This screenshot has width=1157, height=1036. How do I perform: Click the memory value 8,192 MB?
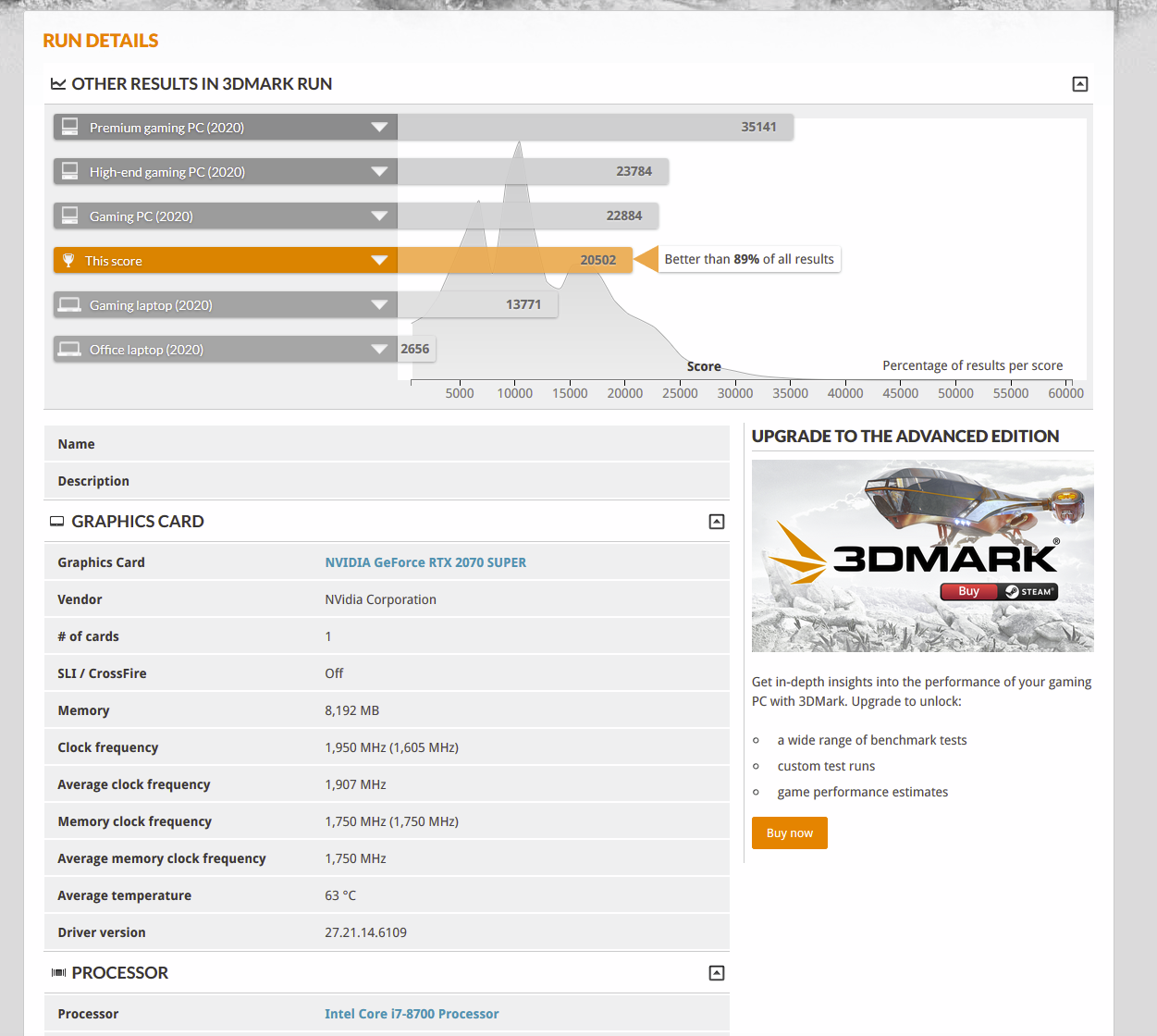pyautogui.click(x=352, y=710)
